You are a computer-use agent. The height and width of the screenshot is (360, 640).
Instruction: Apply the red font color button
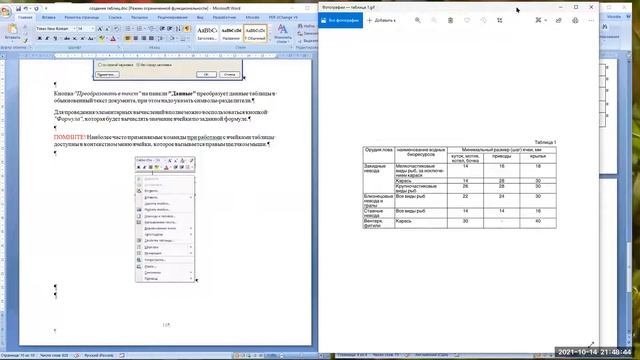click(x=113, y=38)
